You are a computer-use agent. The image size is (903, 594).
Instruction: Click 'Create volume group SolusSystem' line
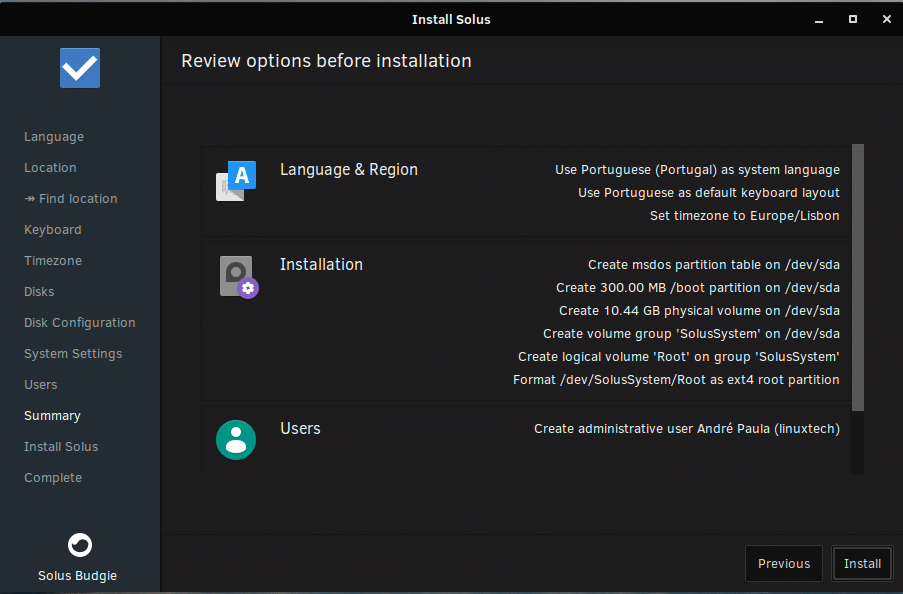tap(691, 334)
